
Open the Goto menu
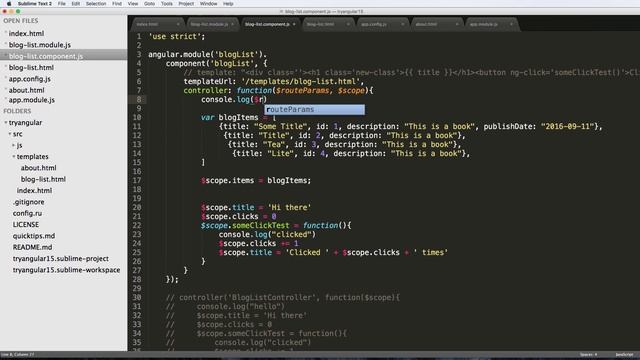pos(149,4)
